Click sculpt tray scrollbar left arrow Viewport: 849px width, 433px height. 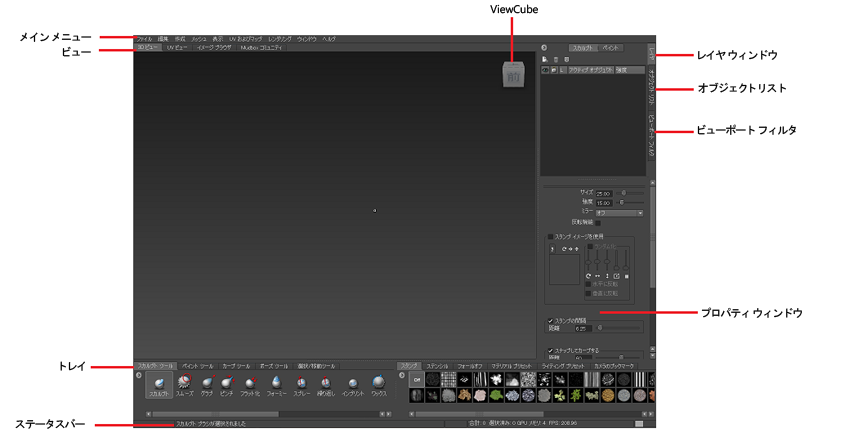pos(148,414)
